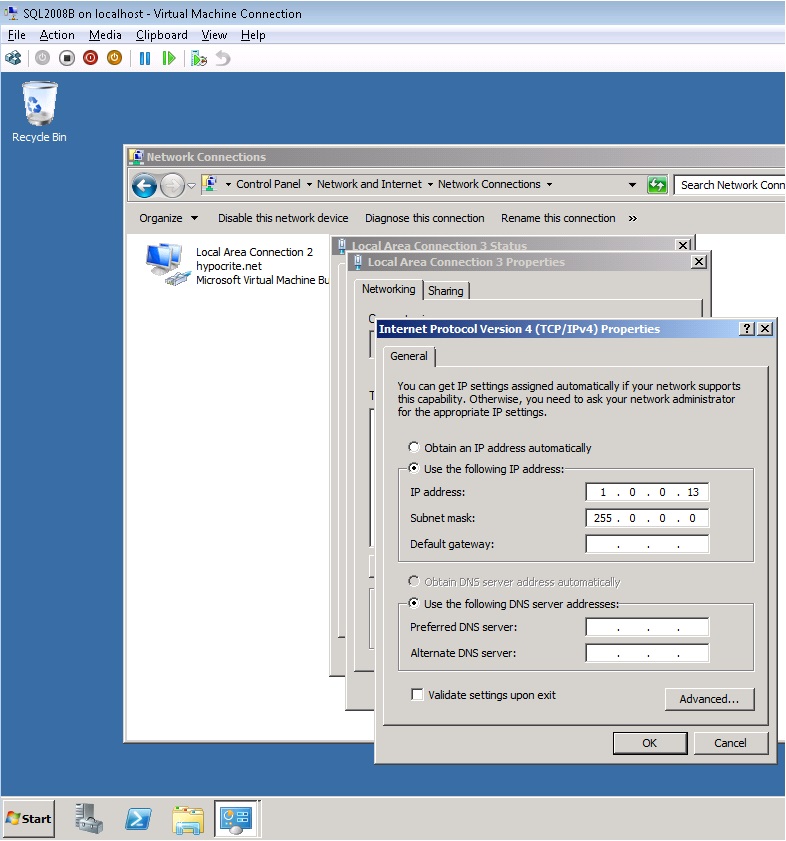786x841 pixels.
Task: Check Validate settings upon exit
Action: click(x=417, y=695)
